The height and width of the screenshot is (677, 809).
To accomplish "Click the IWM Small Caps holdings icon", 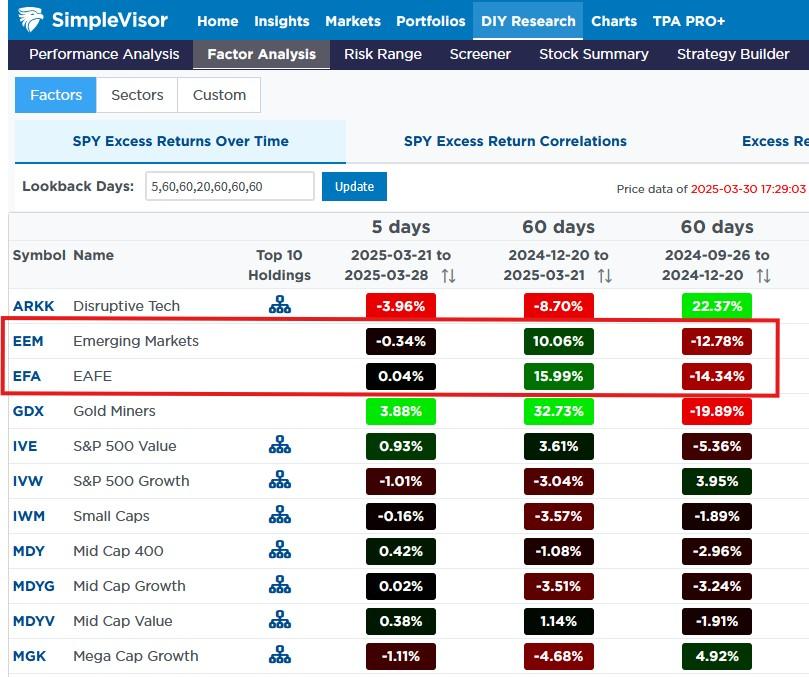I will 279,515.
